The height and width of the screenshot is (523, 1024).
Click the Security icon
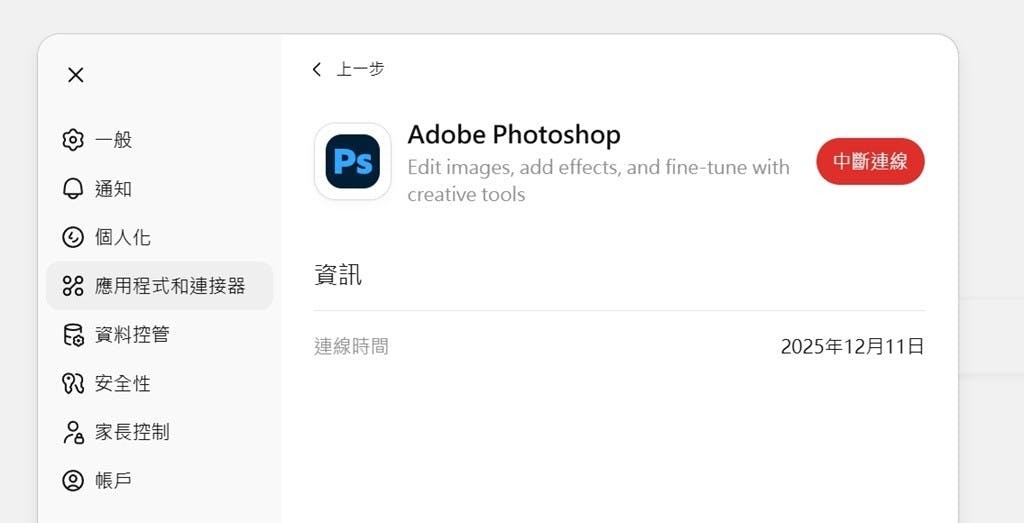tap(73, 383)
